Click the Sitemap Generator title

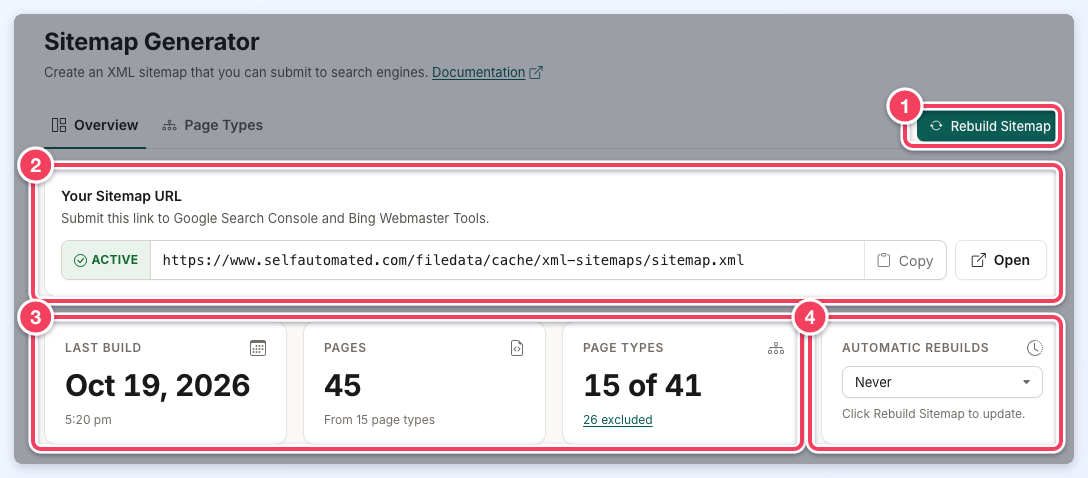click(151, 42)
